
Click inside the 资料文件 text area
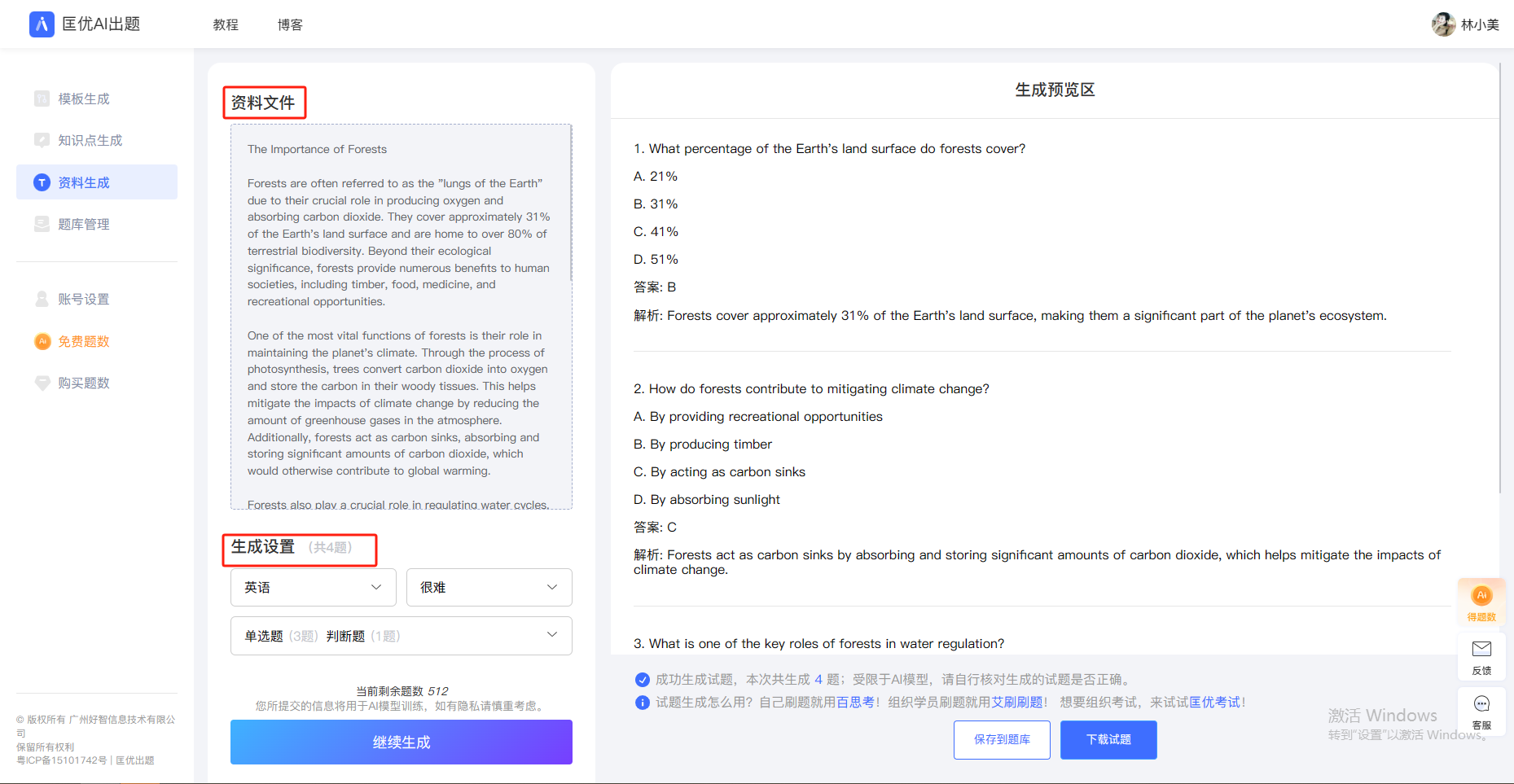[401, 317]
